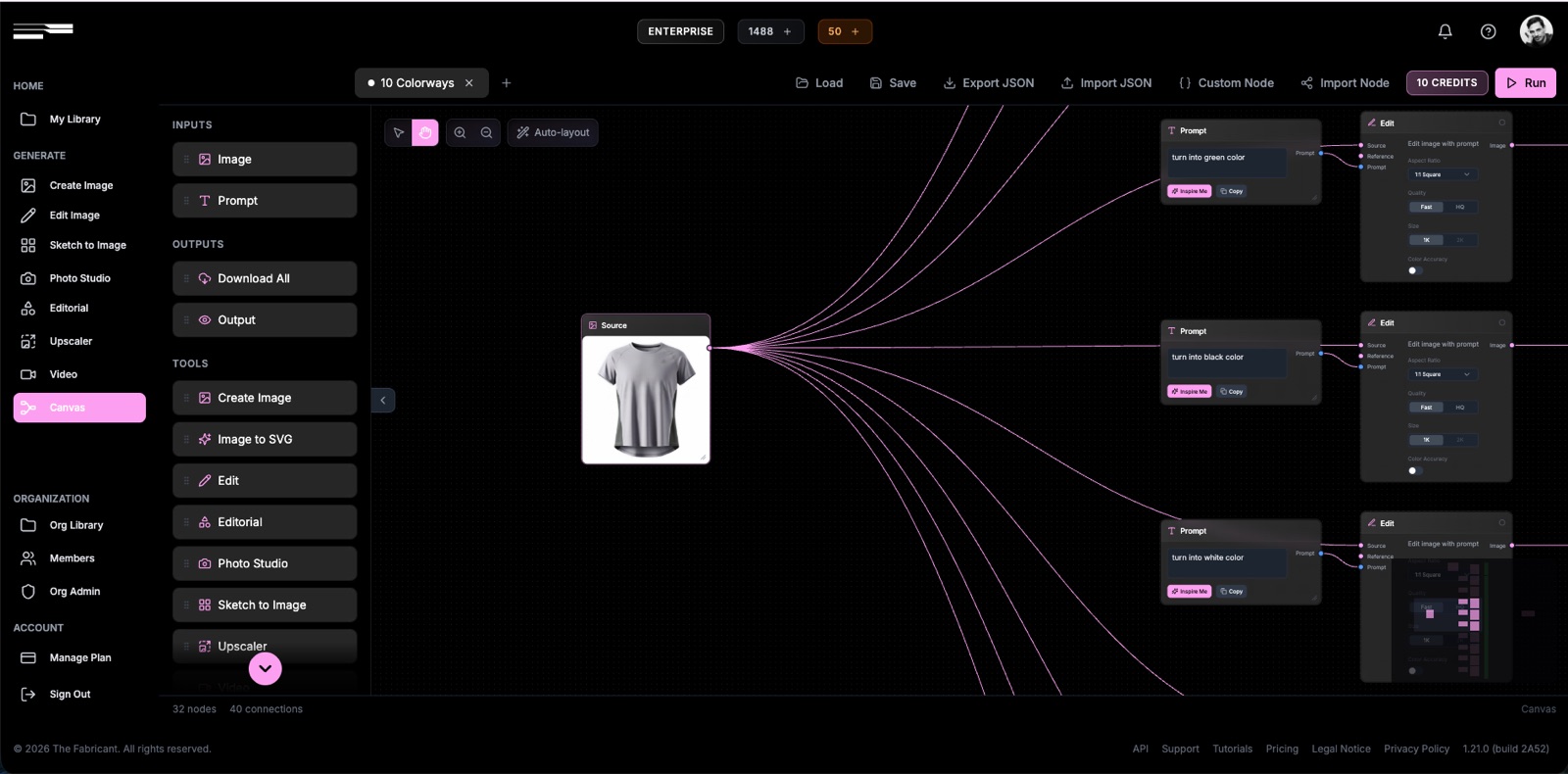Open Sketch to Image in sidebar
Screen dimensions: 1568x774
[79, 245]
